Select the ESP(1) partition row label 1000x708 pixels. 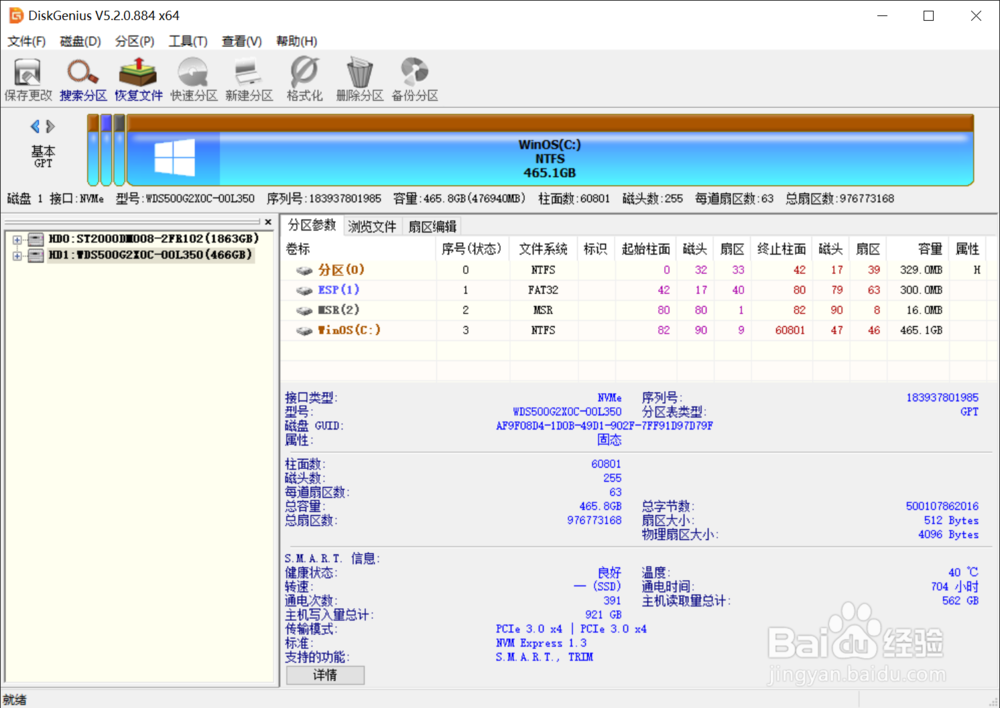339,290
